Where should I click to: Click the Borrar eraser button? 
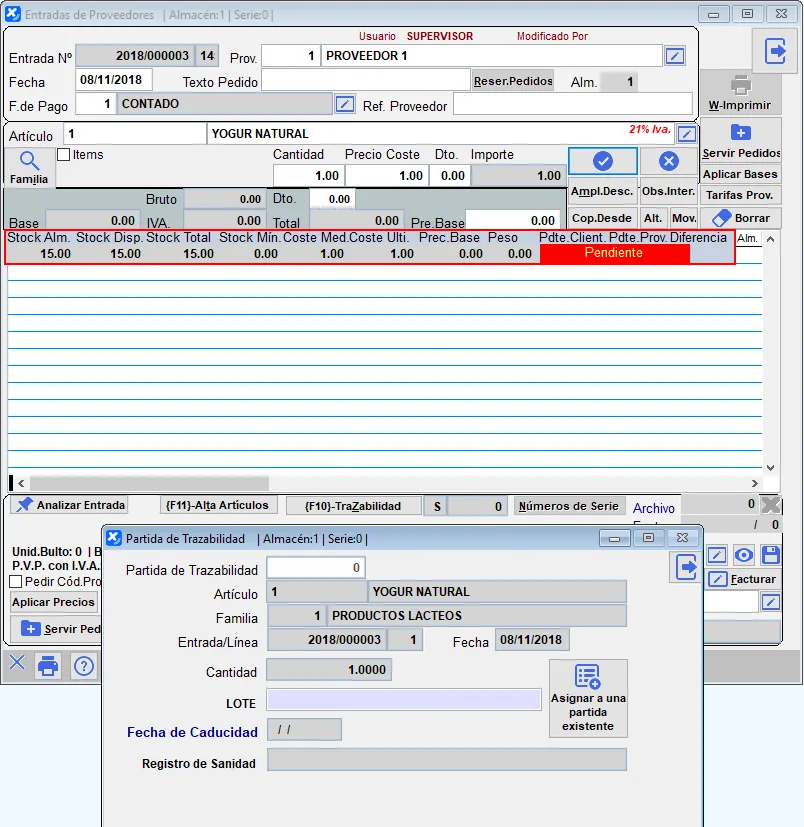(x=741, y=217)
